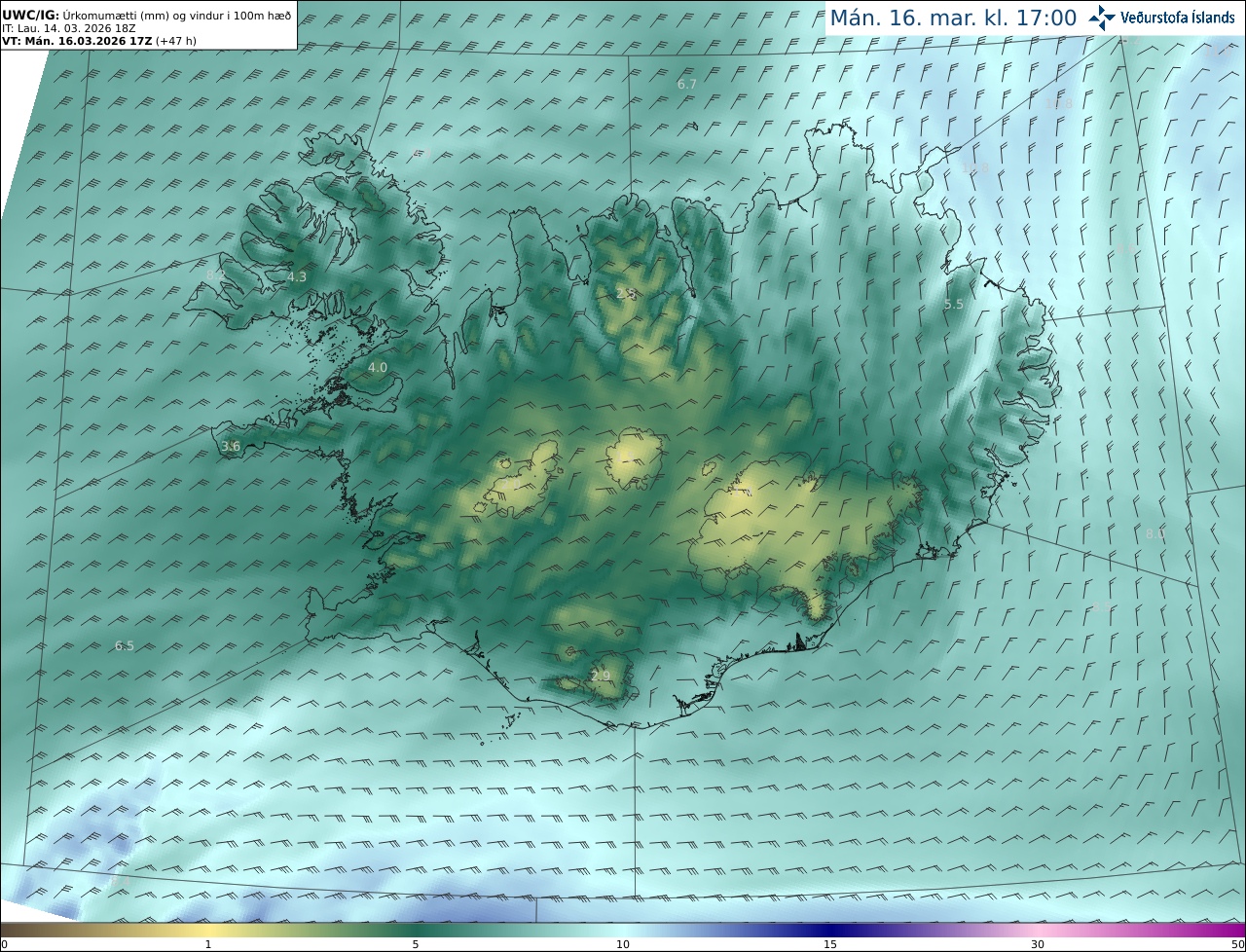1246x952 pixels.
Task: Click the 10 tick on the color scale
Action: pyautogui.click(x=623, y=944)
